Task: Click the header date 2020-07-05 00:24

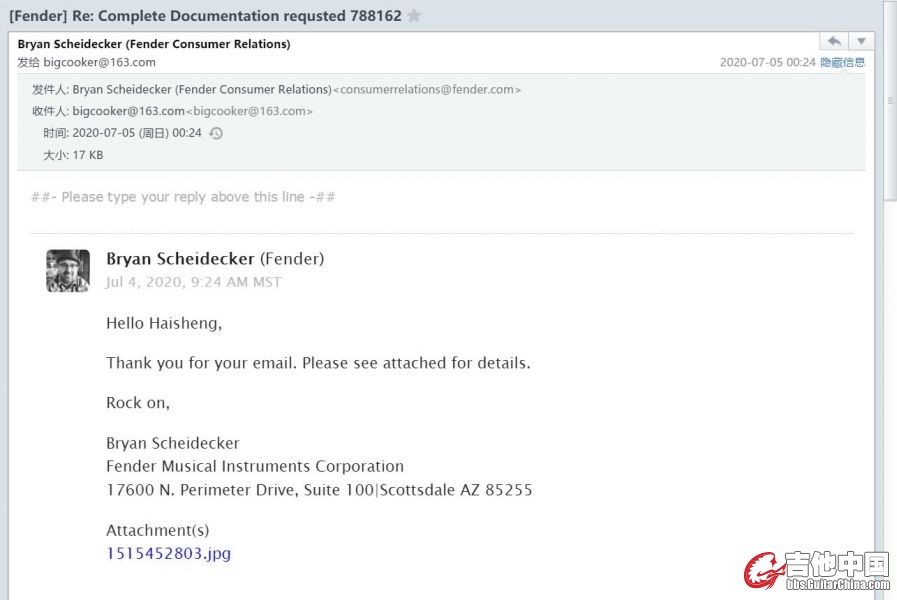Action: click(x=767, y=62)
